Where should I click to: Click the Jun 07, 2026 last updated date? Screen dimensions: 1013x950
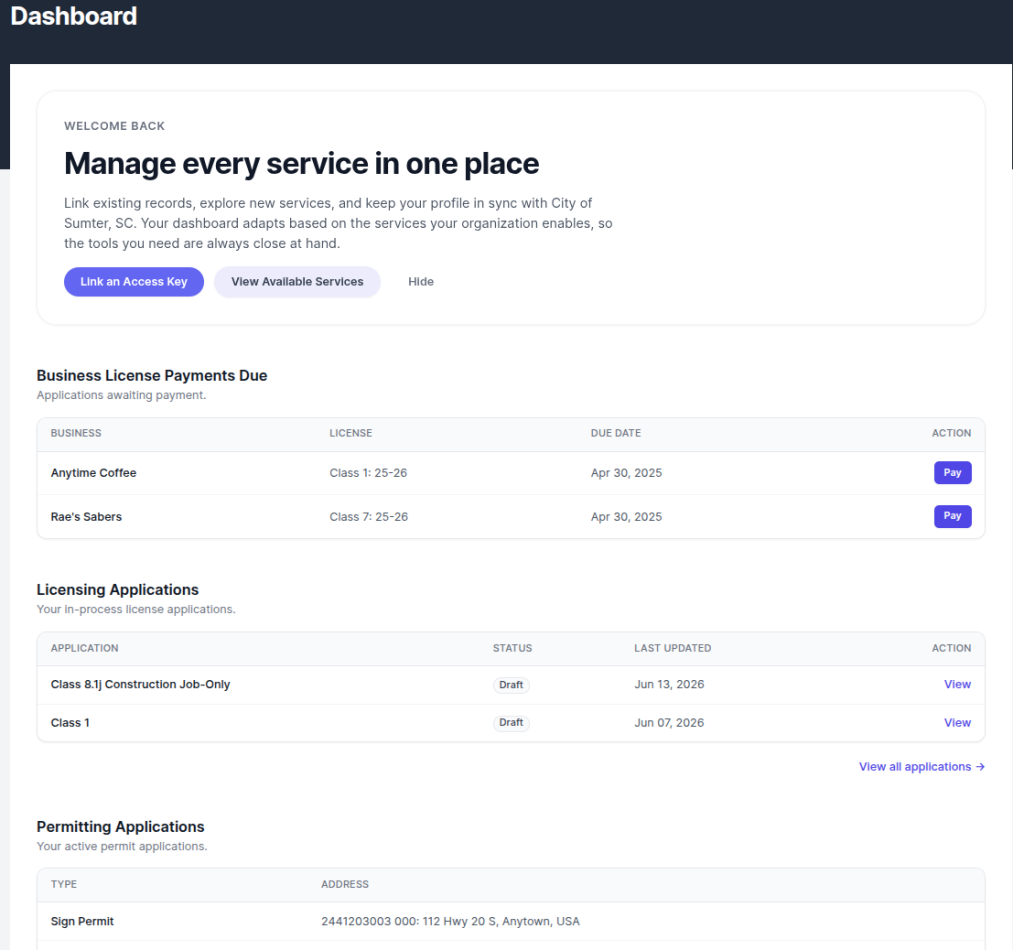(x=669, y=723)
